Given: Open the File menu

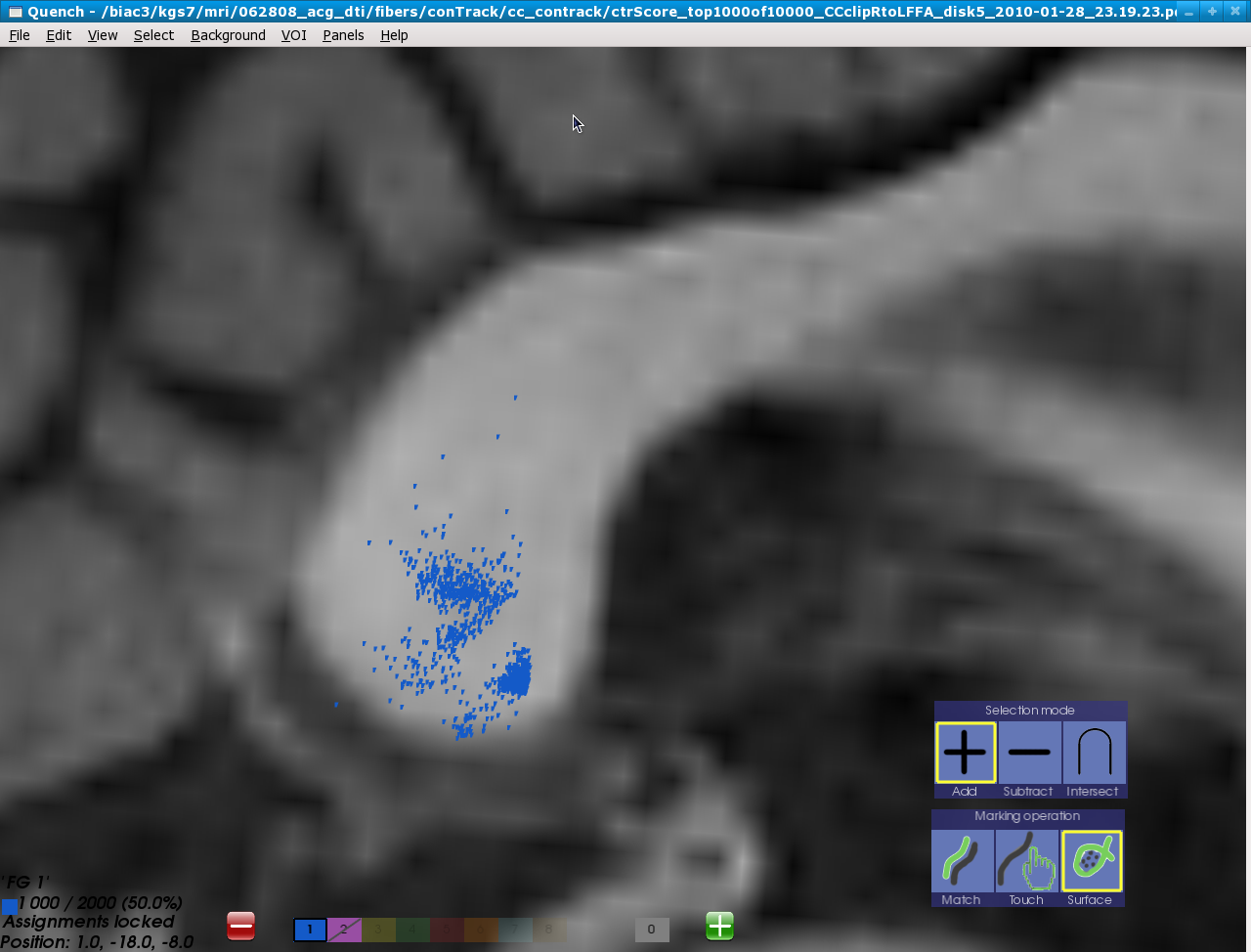Looking at the screenshot, I should point(20,35).
